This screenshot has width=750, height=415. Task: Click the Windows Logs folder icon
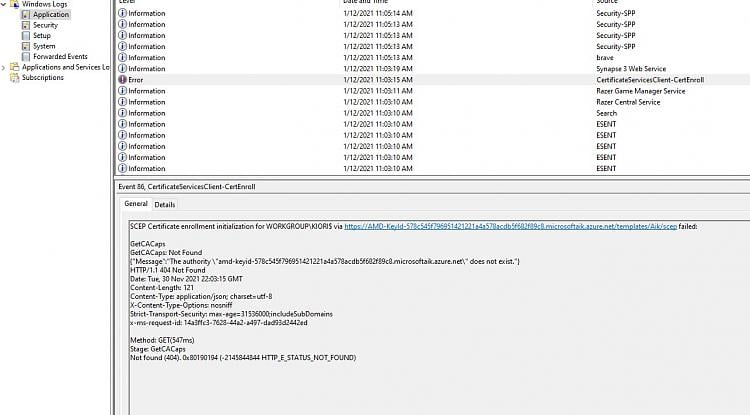tap(15, 4)
